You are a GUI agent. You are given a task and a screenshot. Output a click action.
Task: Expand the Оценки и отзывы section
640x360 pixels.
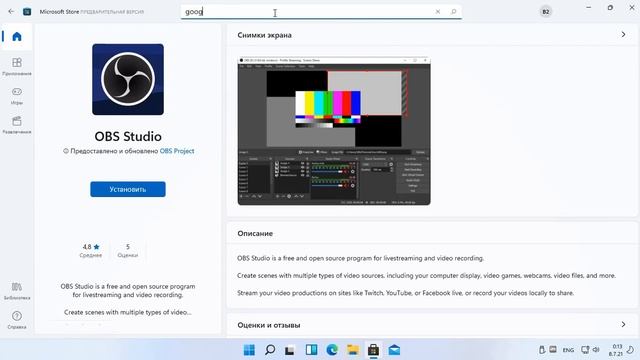pyautogui.click(x=623, y=324)
